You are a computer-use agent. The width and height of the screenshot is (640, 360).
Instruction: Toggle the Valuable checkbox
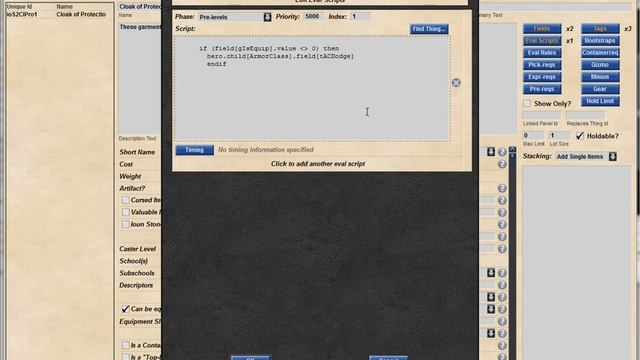coord(126,212)
